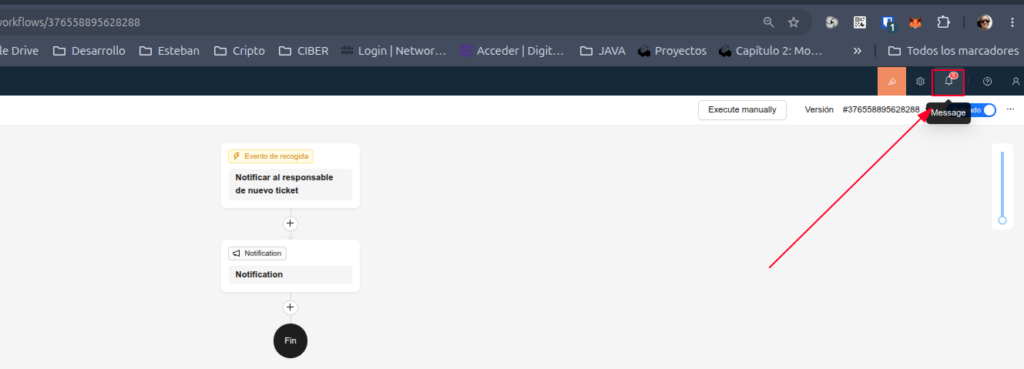The width and height of the screenshot is (1024, 369).
Task: Open the Esteban bookmarks folder
Action: click(169, 51)
